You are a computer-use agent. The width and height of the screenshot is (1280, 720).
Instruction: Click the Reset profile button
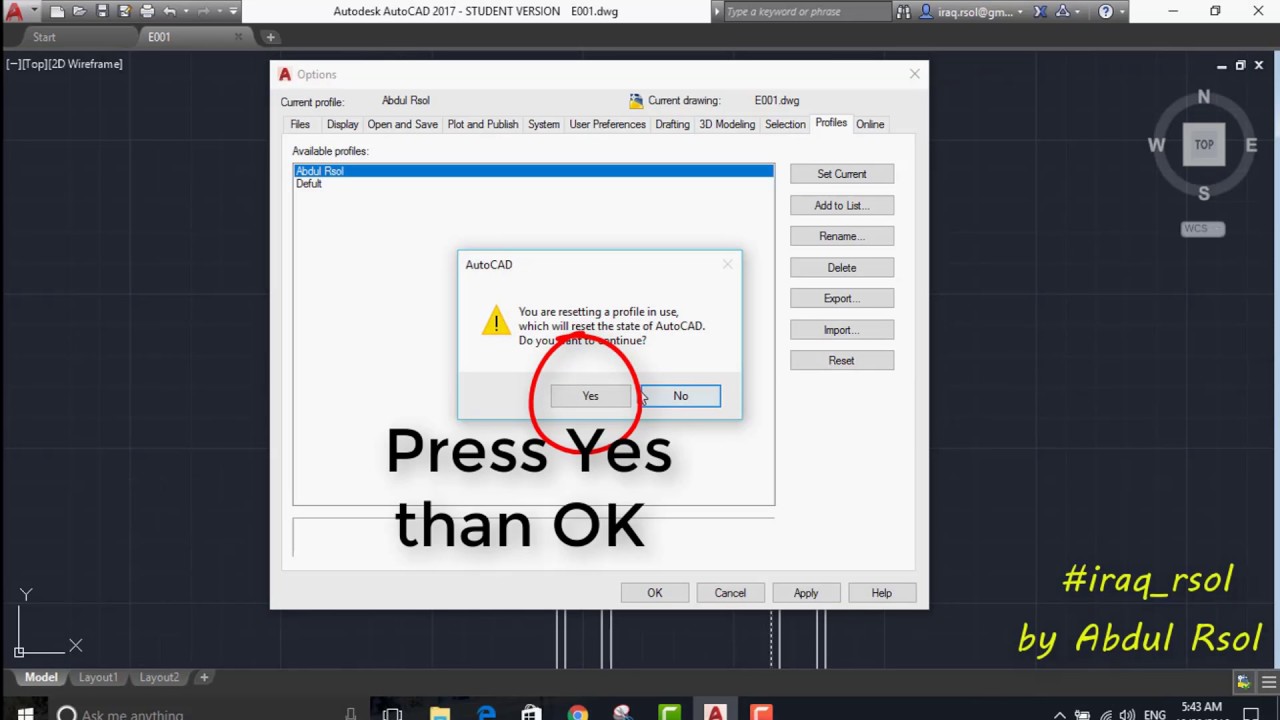tap(842, 361)
